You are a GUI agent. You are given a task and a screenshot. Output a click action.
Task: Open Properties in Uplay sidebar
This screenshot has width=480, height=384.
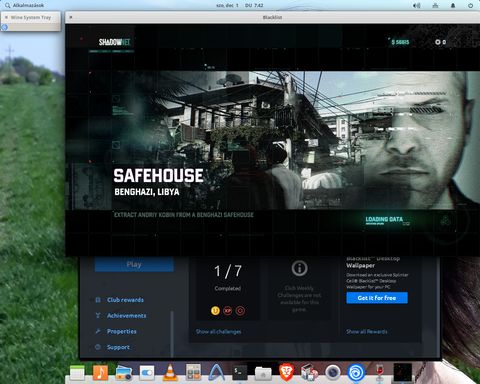122,331
